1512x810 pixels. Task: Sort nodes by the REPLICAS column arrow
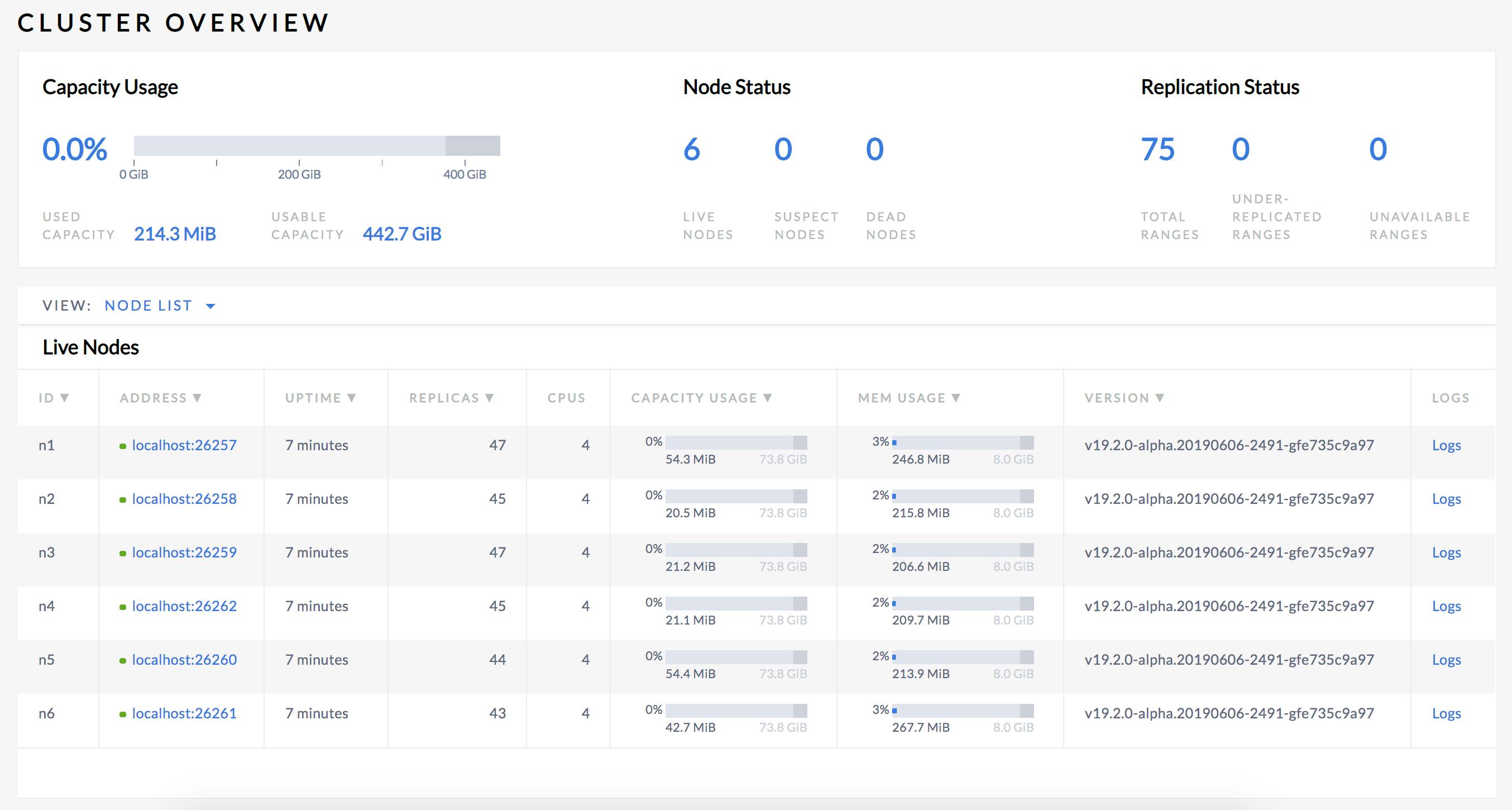pyautogui.click(x=490, y=397)
